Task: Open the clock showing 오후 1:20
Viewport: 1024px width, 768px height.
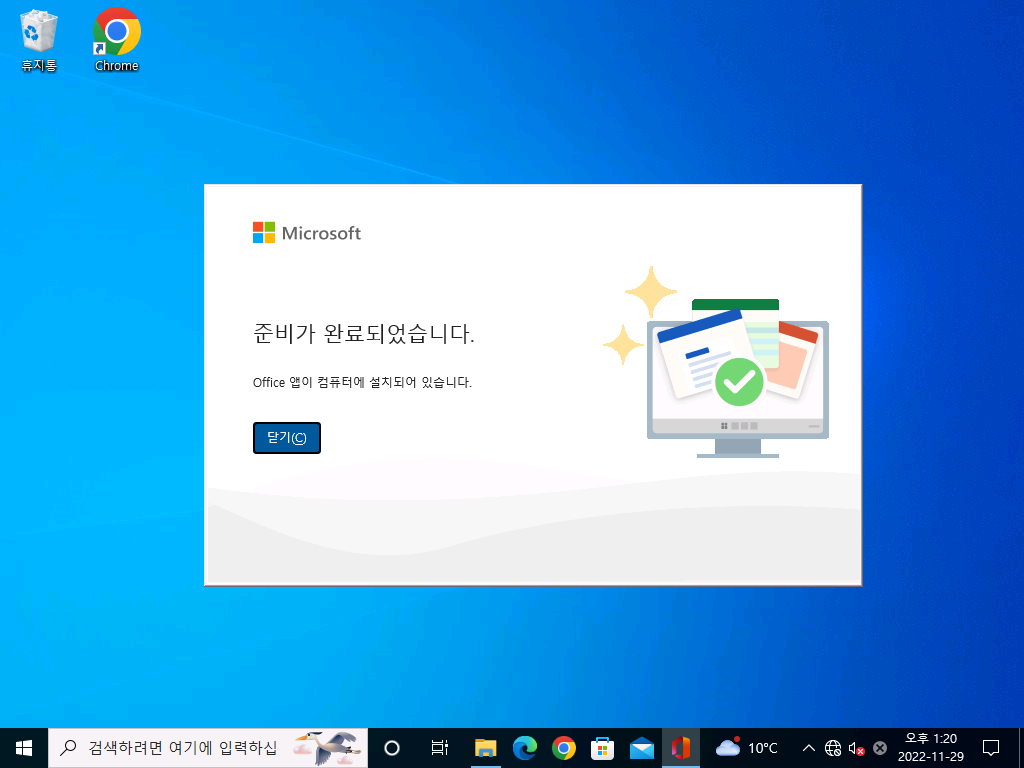Action: click(931, 748)
